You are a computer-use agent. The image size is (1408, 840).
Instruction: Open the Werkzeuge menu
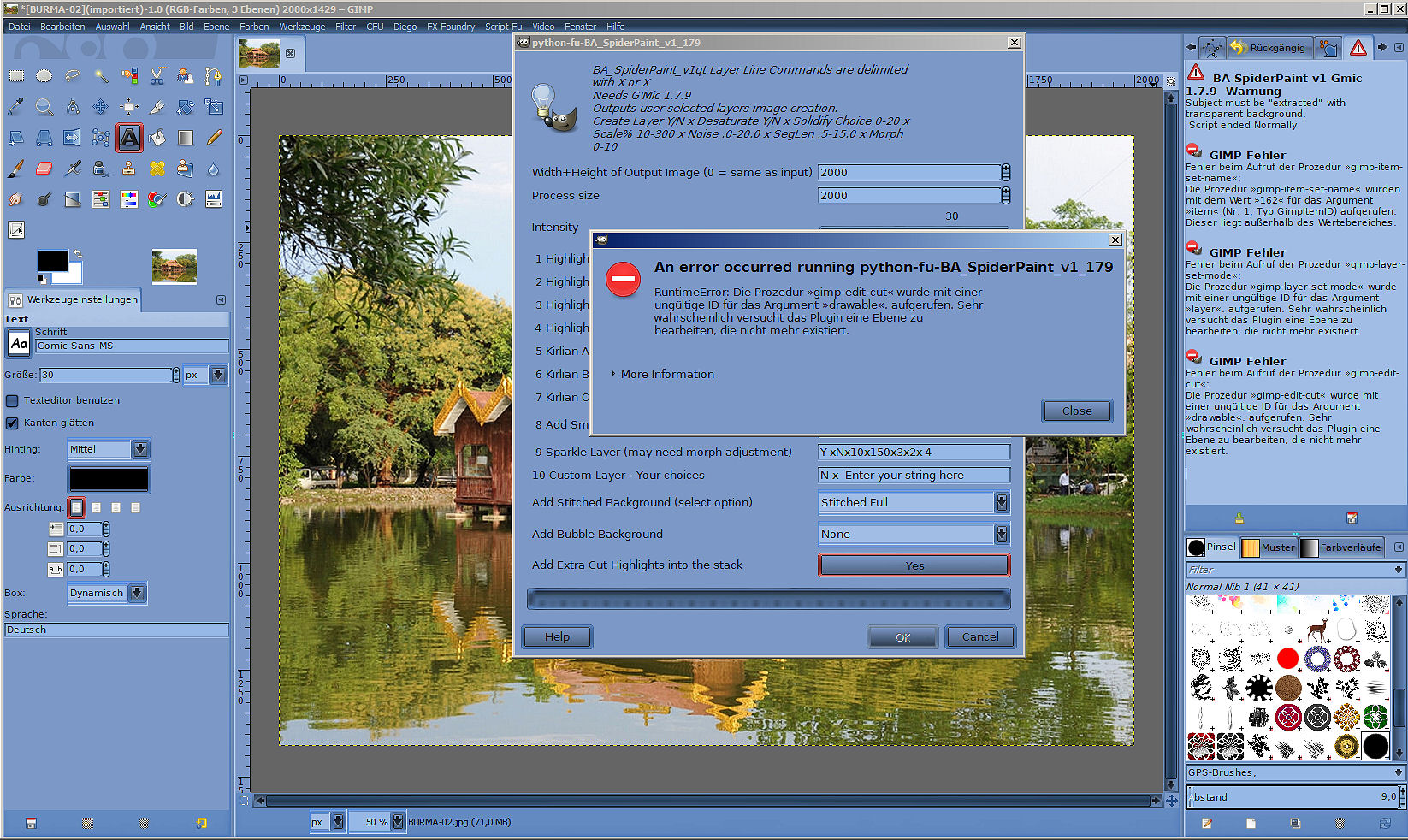click(x=302, y=27)
